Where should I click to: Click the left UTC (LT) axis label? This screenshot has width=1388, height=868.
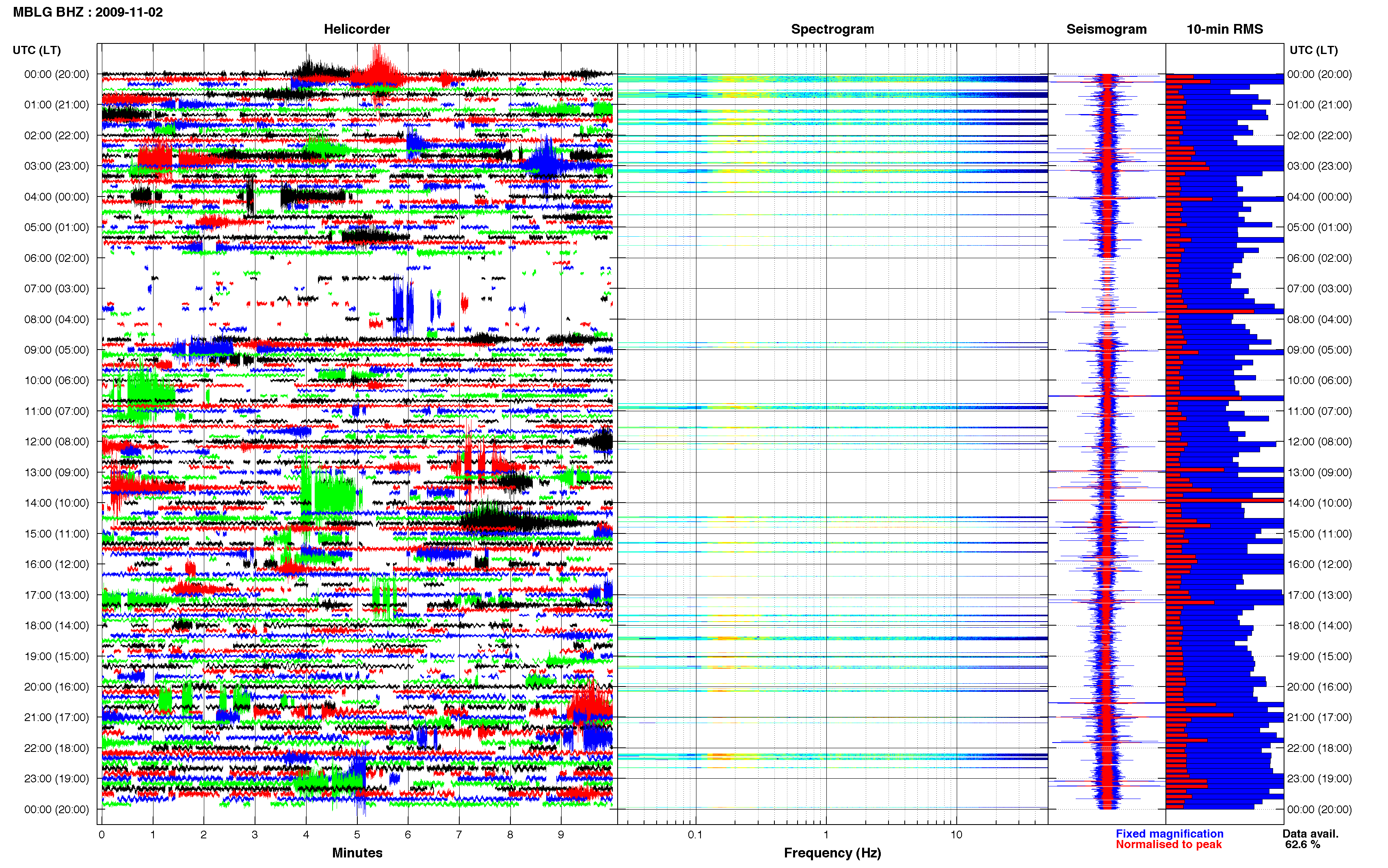point(37,50)
